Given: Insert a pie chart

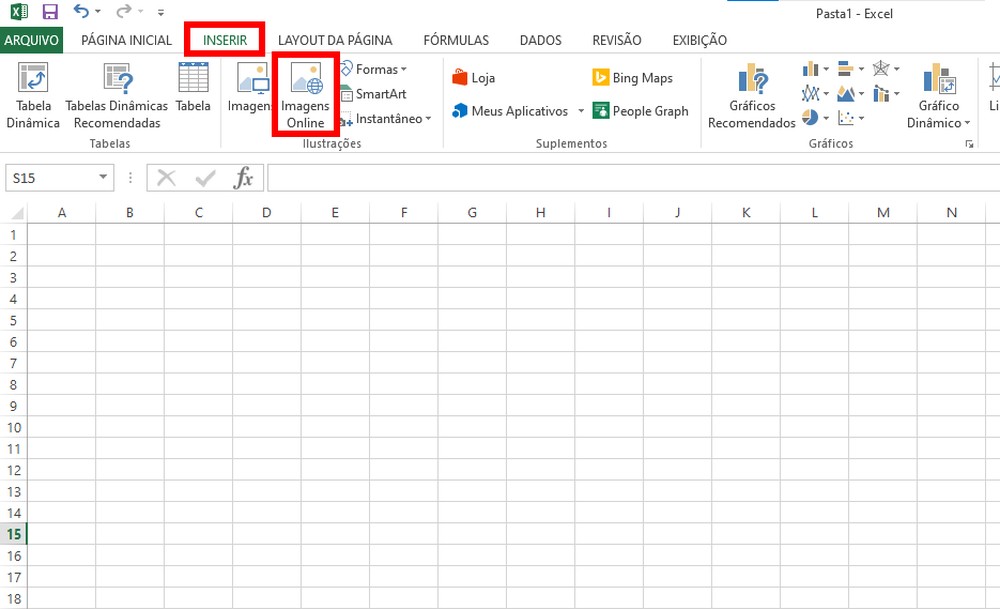Looking at the screenshot, I should 810,117.
